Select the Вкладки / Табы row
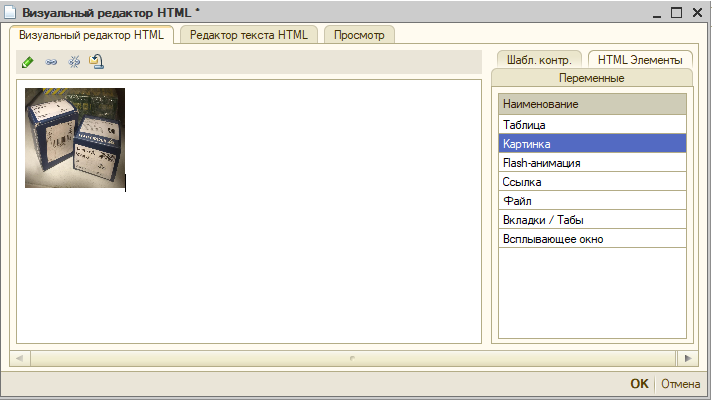The height and width of the screenshot is (400, 712). point(592,220)
